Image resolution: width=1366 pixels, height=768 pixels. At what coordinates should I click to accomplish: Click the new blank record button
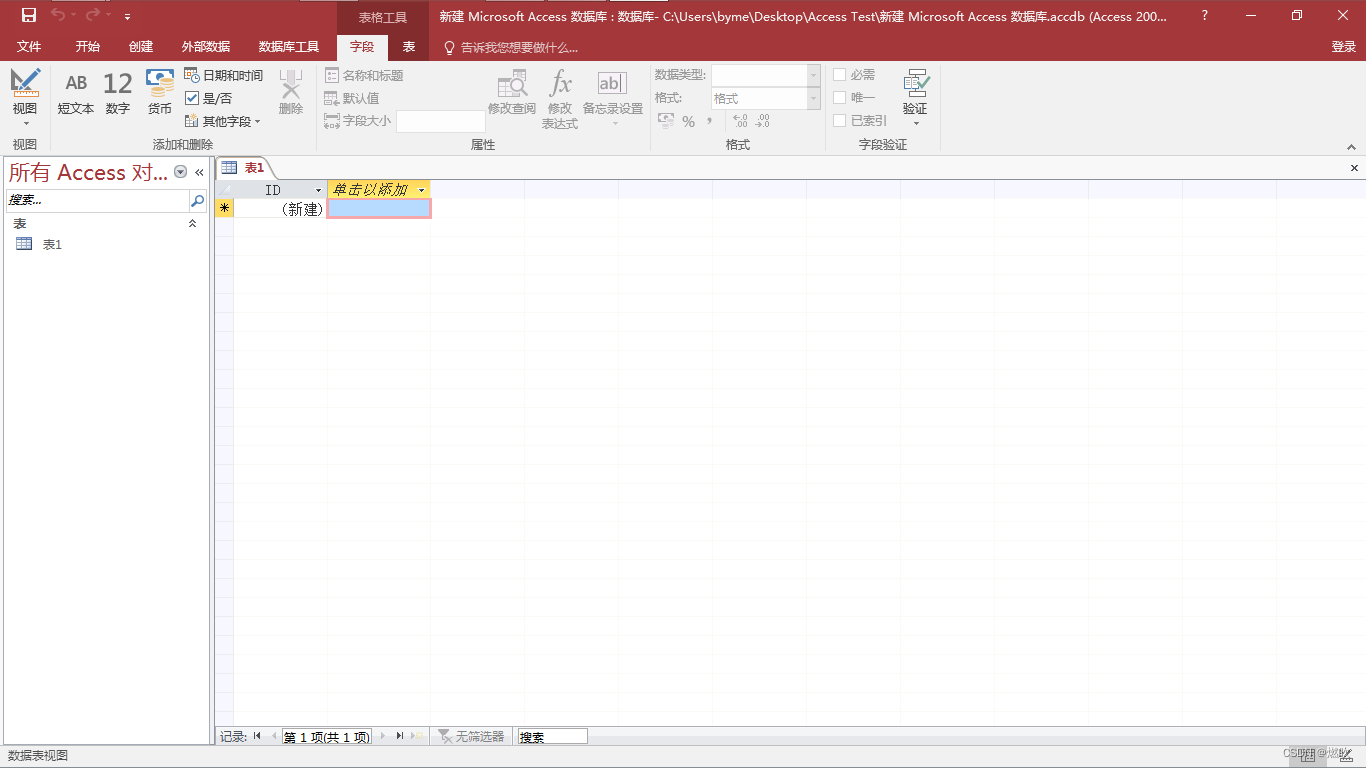click(418, 736)
